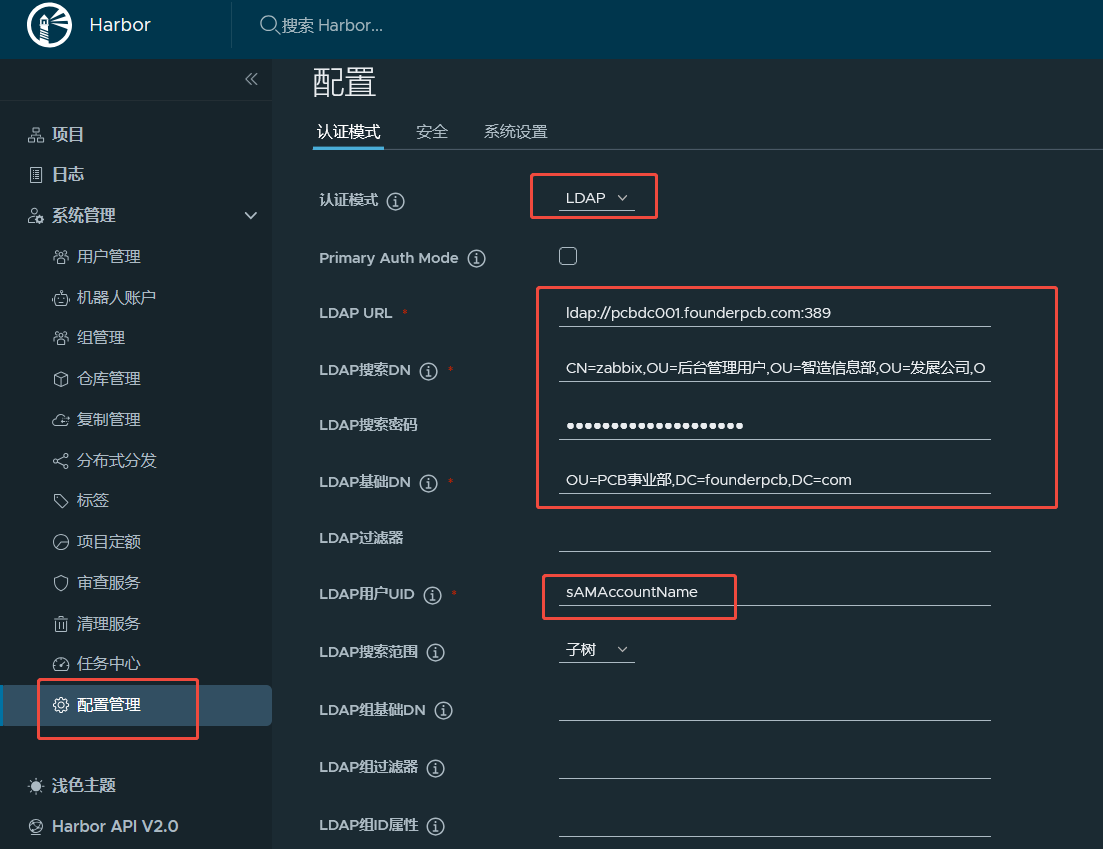Click the 系统管理 administration icon
Image resolution: width=1103 pixels, height=849 pixels.
36,216
